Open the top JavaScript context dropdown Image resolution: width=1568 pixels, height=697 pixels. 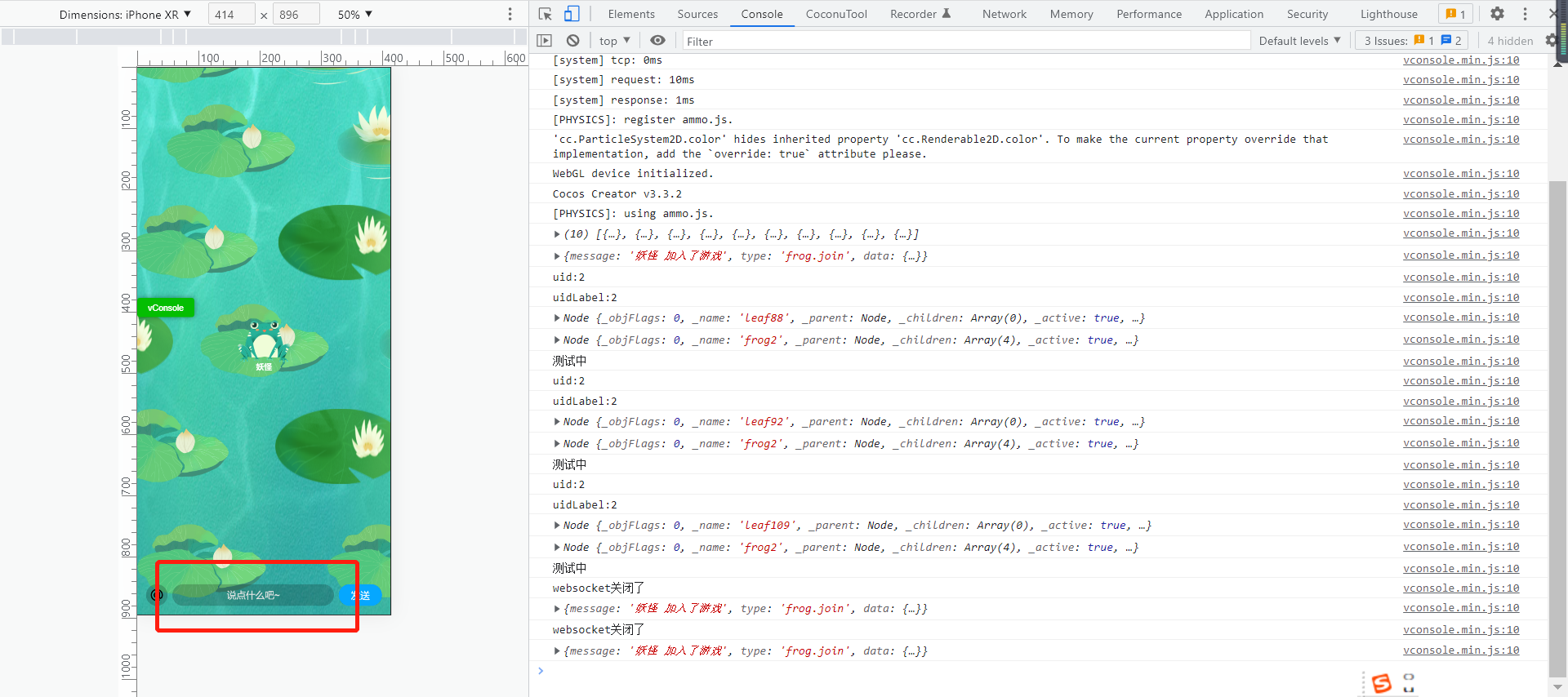615,41
